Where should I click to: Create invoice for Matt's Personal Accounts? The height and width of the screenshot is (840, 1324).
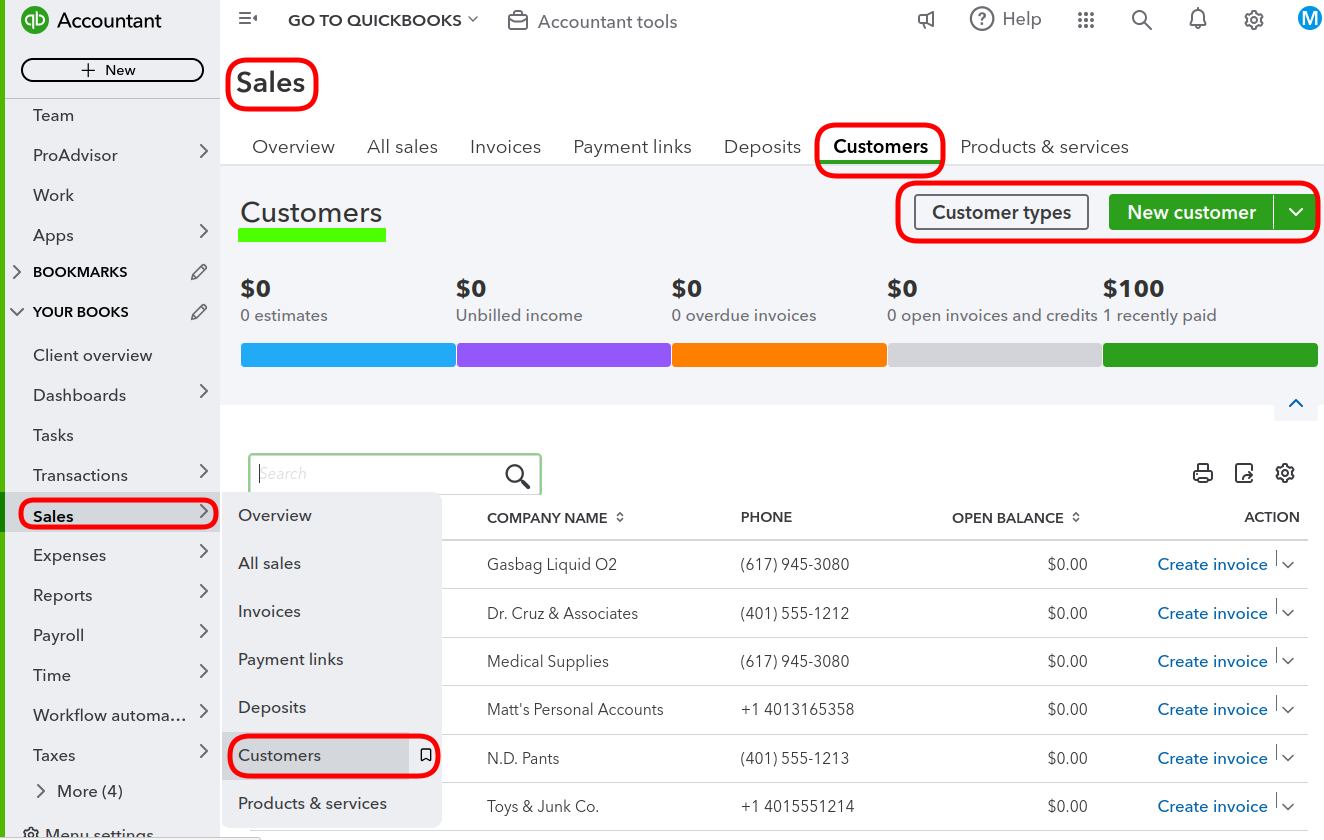pyautogui.click(x=1212, y=709)
